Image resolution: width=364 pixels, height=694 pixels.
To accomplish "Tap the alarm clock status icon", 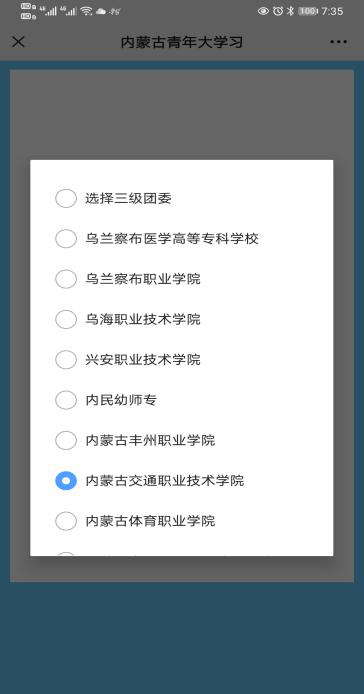I will pyautogui.click(x=278, y=11).
